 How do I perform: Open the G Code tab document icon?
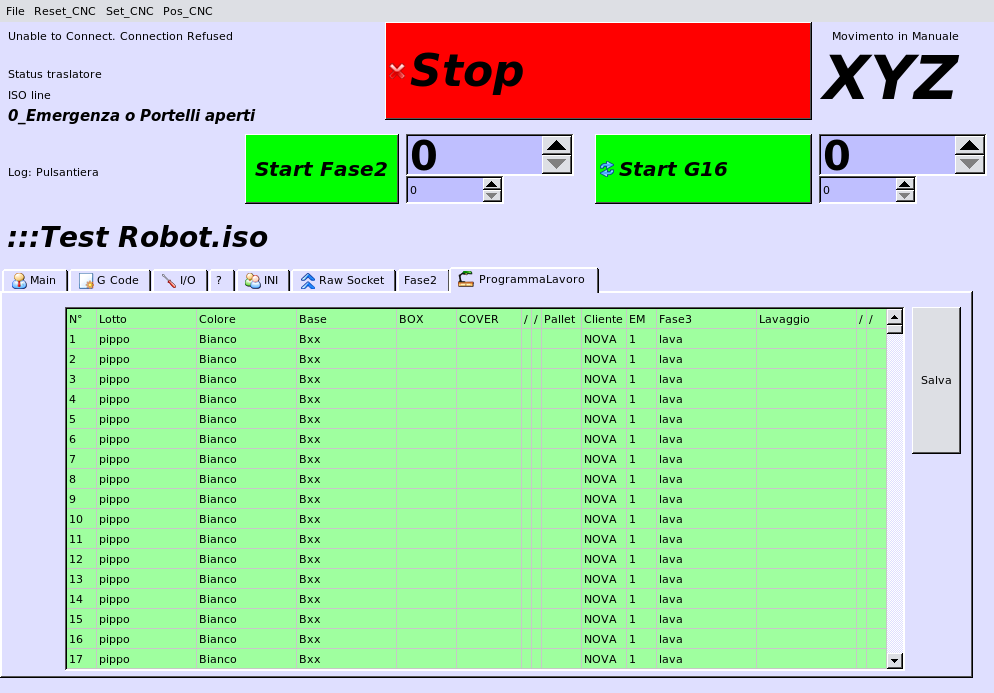86,281
